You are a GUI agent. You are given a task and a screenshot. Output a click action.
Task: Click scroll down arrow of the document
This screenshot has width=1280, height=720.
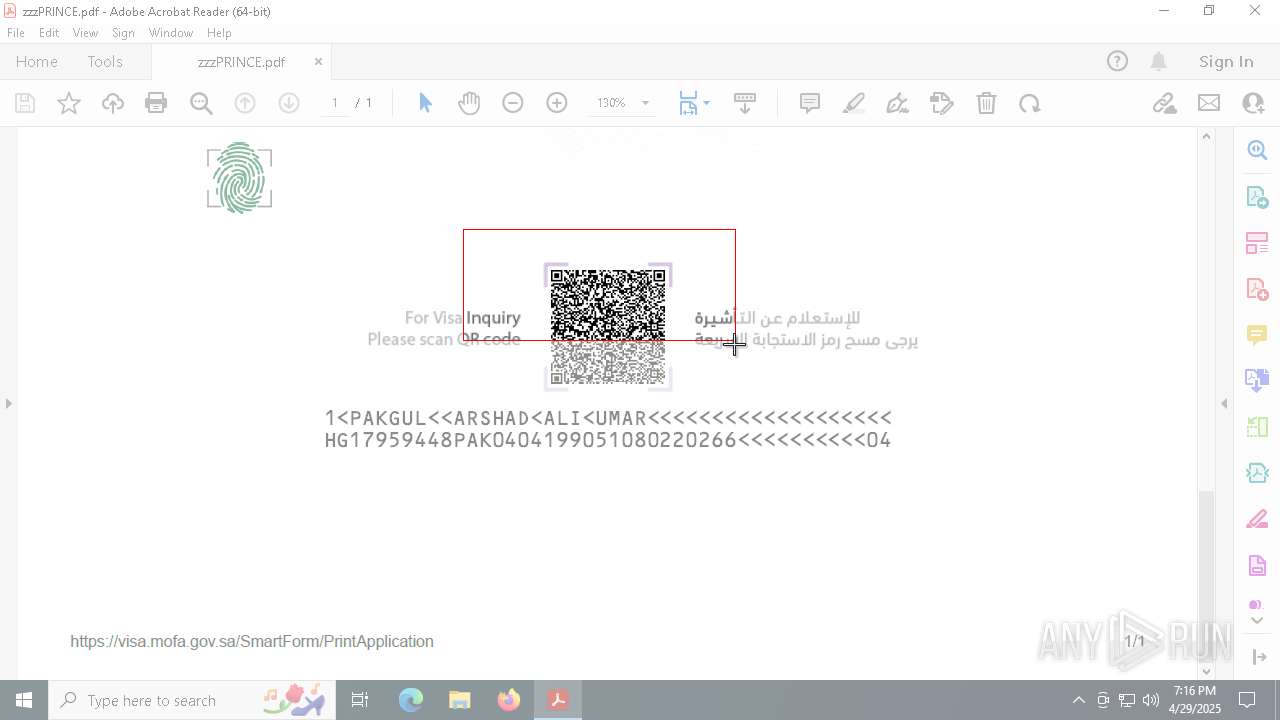(1206, 671)
